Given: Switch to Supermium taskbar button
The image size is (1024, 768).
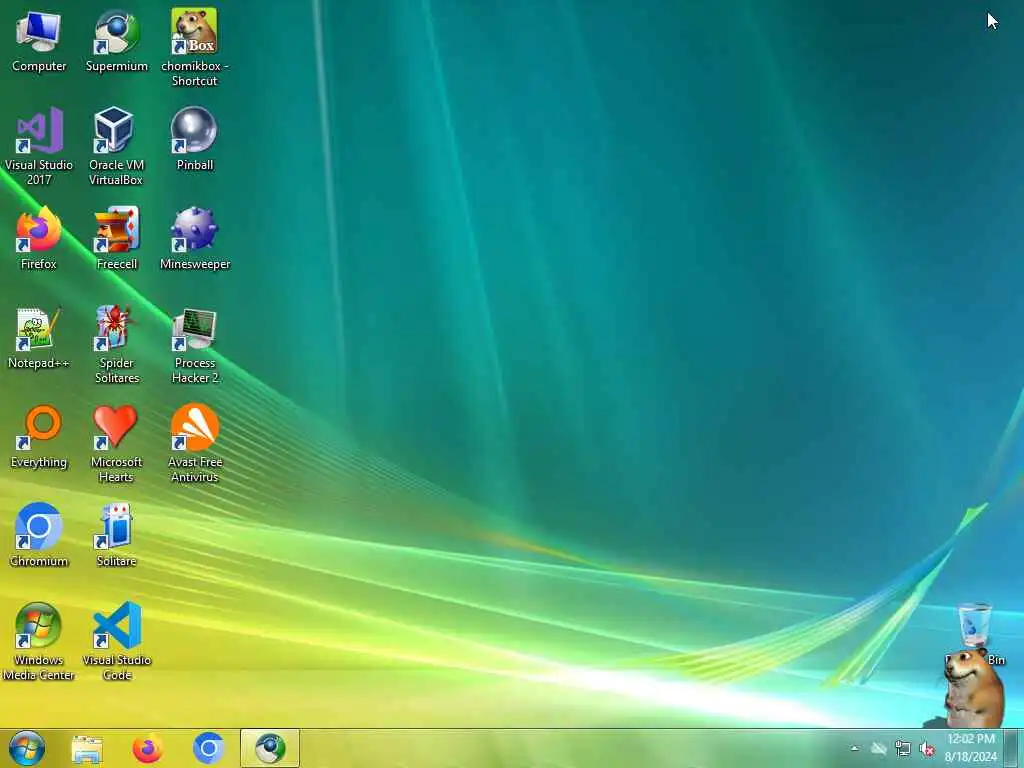Looking at the screenshot, I should [270, 749].
